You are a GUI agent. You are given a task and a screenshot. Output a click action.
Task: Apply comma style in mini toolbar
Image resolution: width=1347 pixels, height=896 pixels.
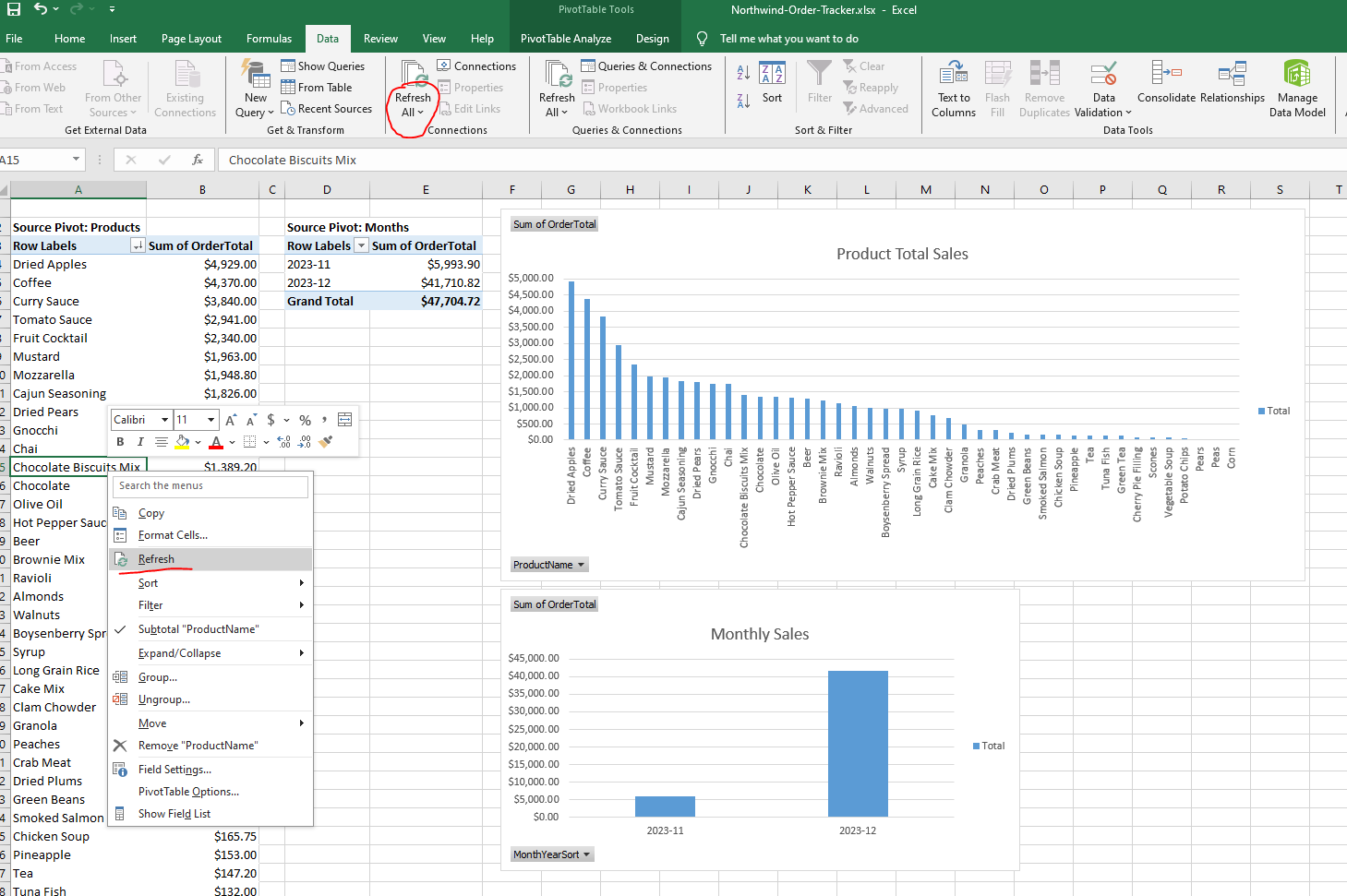point(324,420)
